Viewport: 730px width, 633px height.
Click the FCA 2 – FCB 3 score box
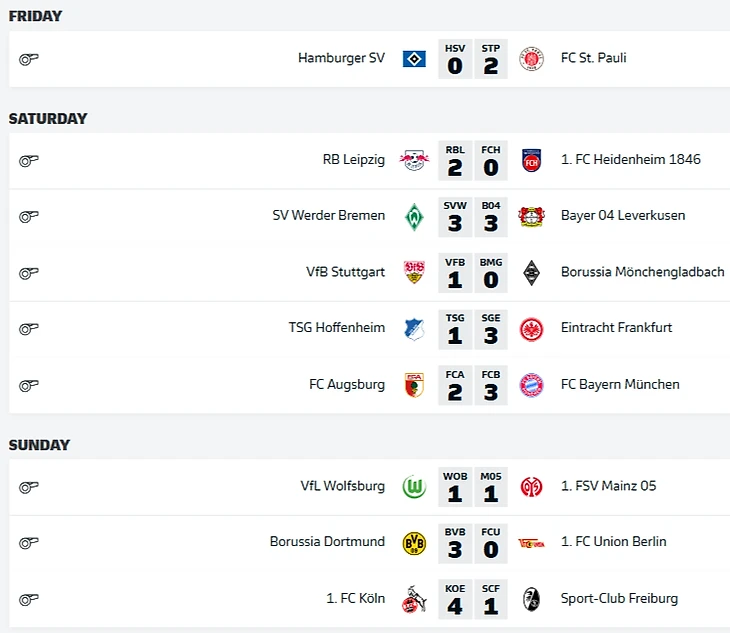[x=473, y=385]
